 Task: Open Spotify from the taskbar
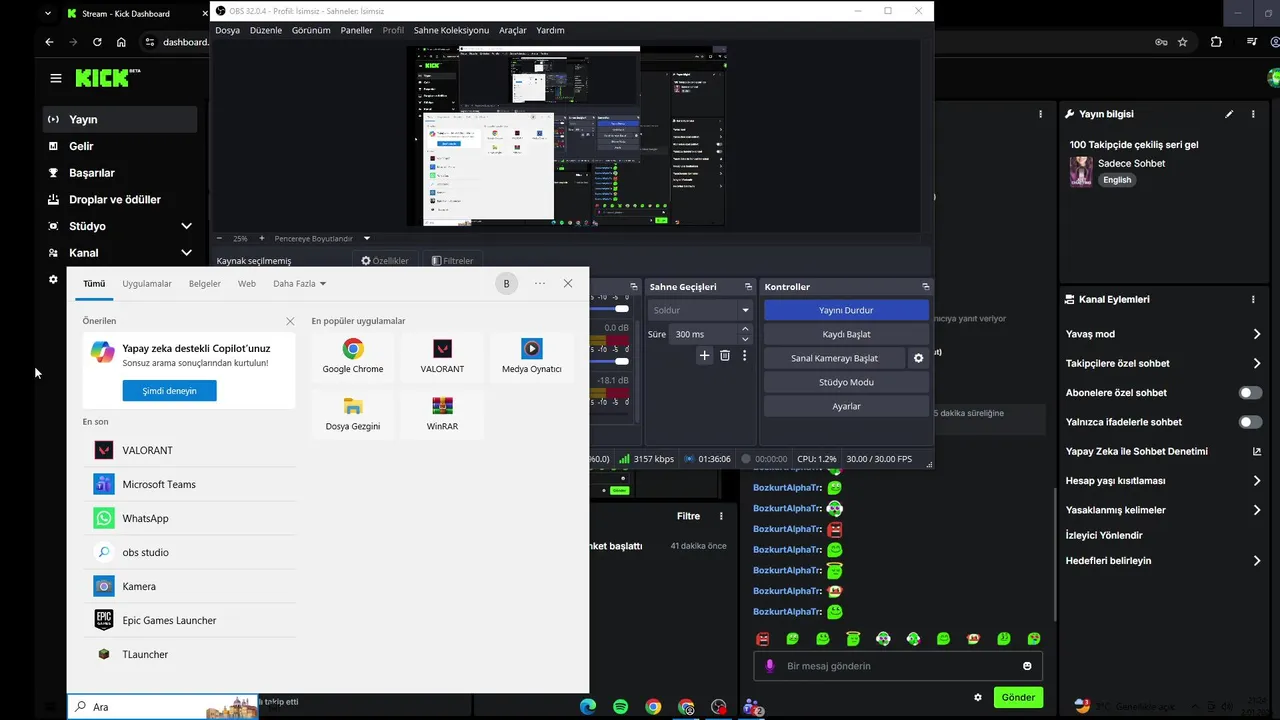click(x=620, y=707)
